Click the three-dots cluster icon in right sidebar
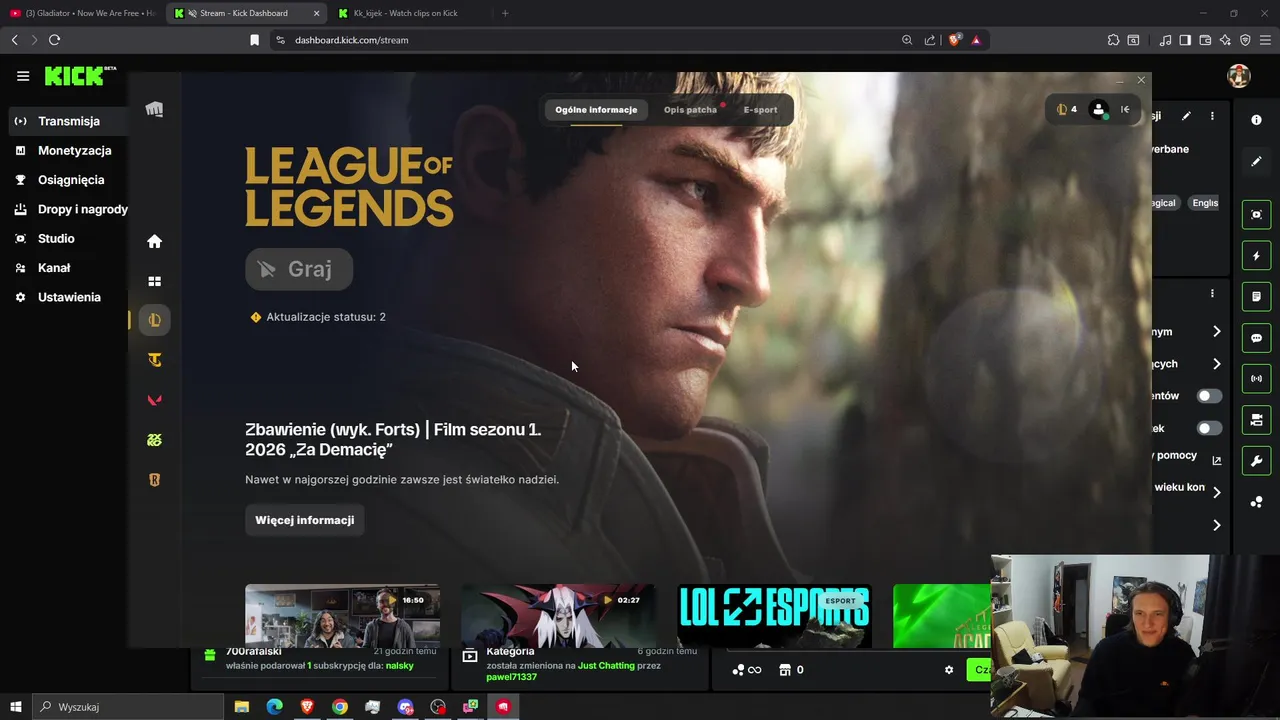 point(1256,502)
